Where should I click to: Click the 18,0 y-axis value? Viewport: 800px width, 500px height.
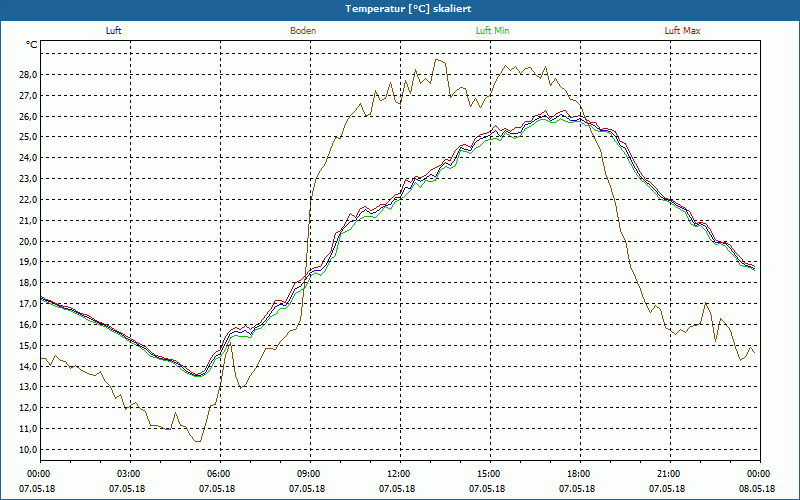[x=29, y=283]
